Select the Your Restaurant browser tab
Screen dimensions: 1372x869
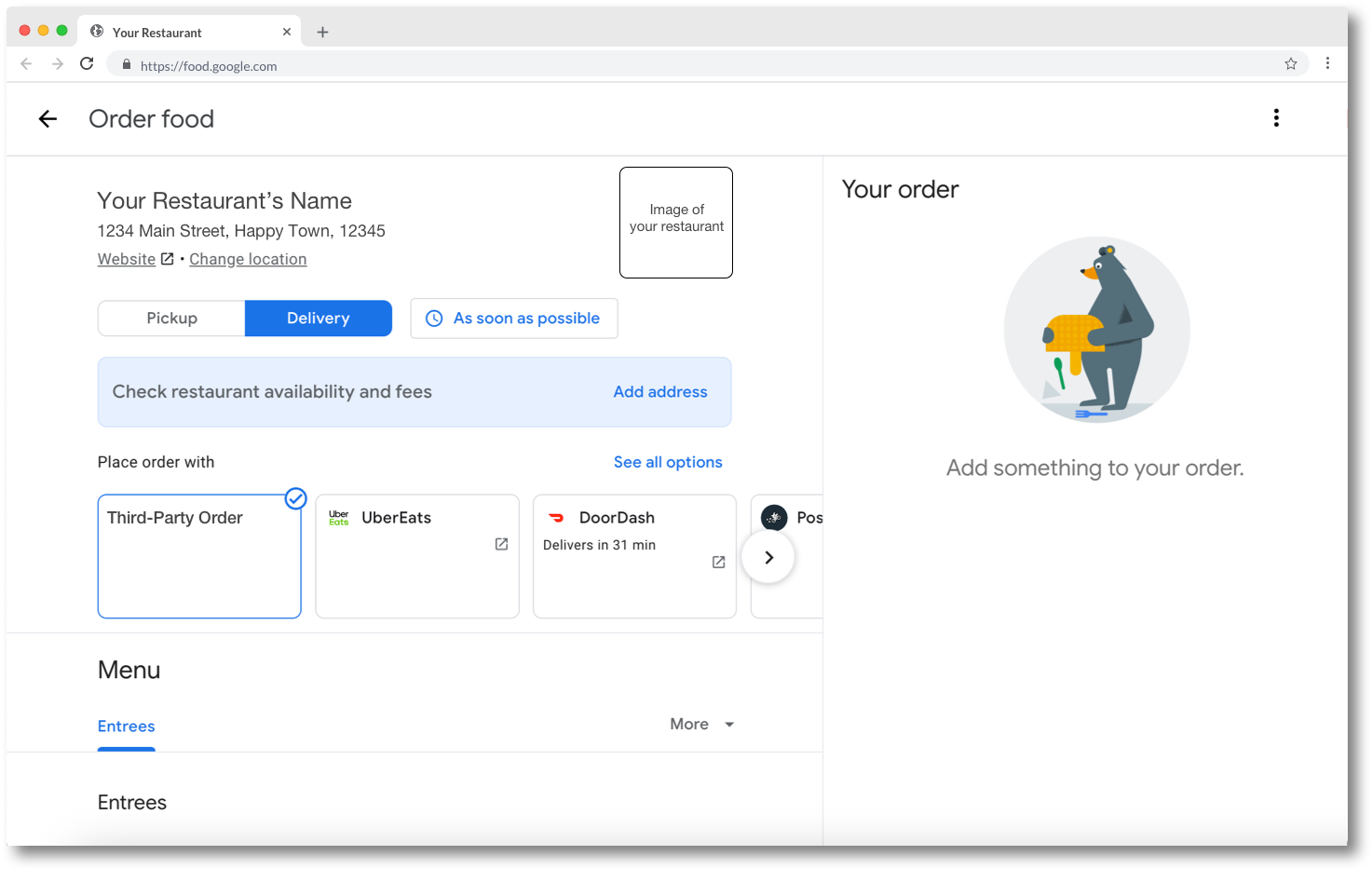click(186, 32)
